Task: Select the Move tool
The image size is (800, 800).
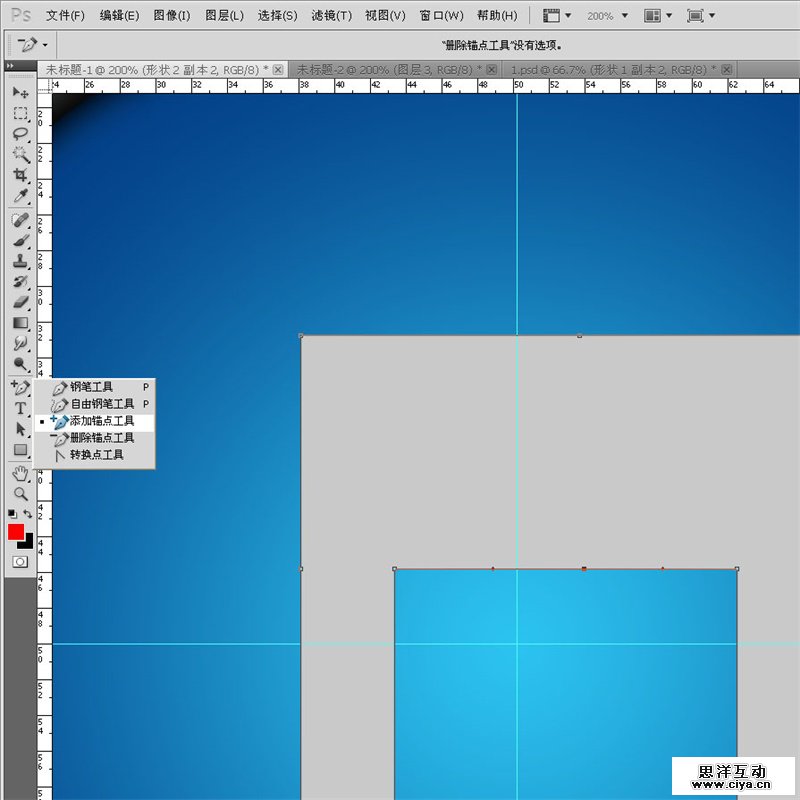Action: point(20,92)
